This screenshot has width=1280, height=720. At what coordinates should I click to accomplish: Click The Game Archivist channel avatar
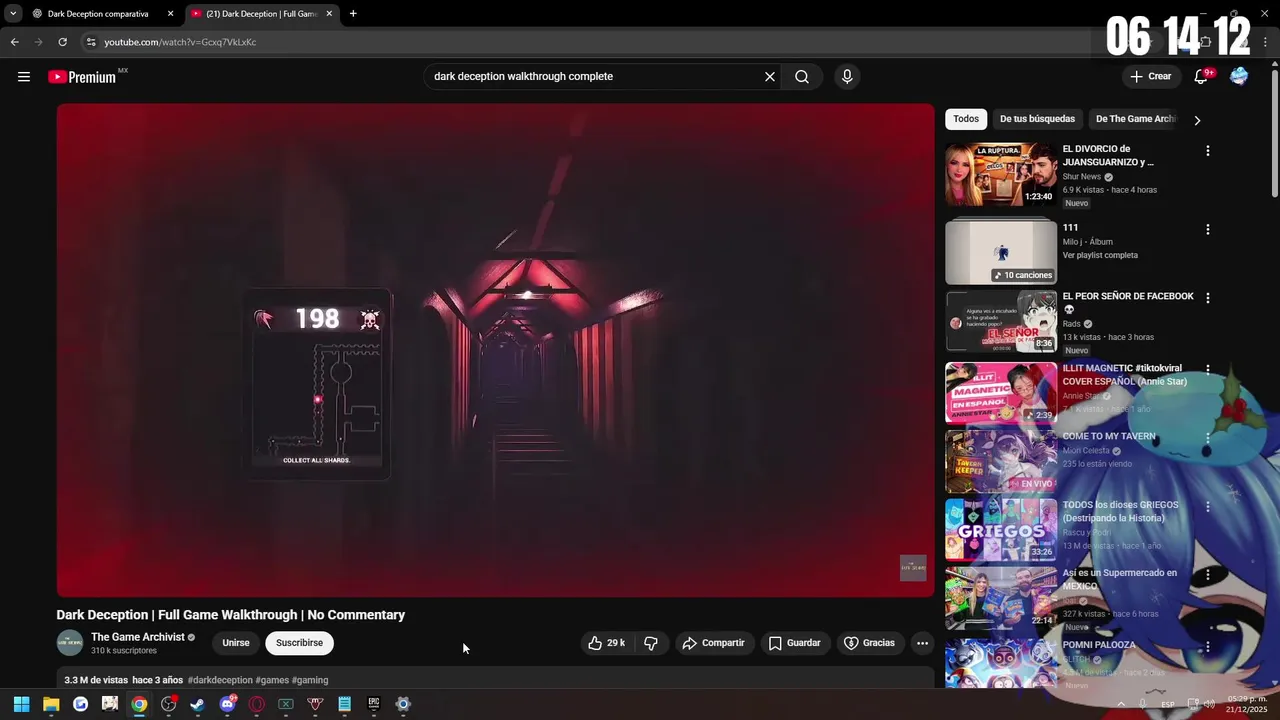(x=70, y=643)
